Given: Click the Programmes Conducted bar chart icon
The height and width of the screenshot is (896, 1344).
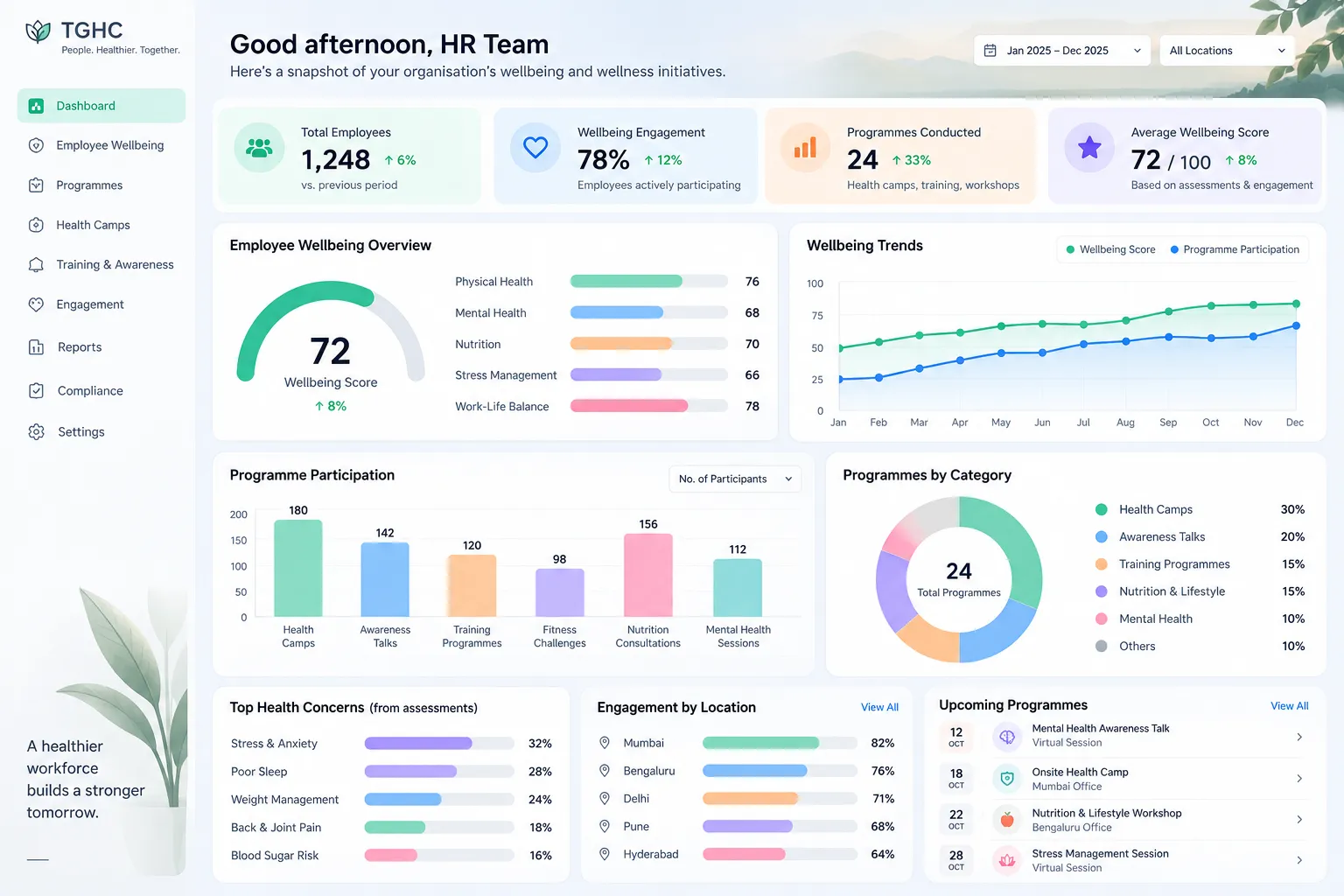Looking at the screenshot, I should coord(805,148).
